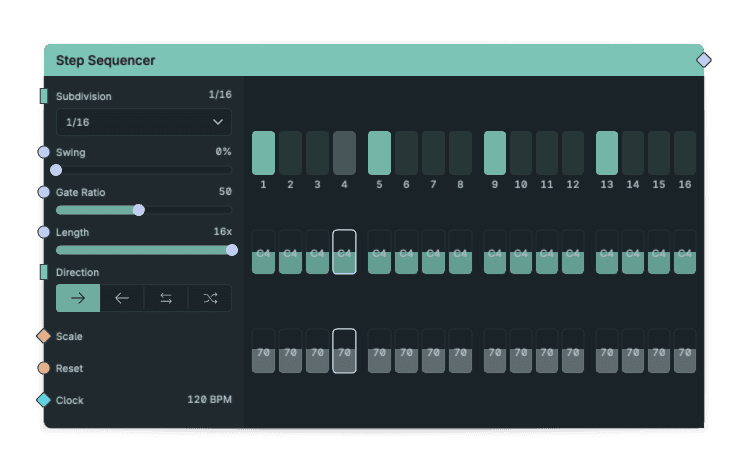This screenshot has width=748, height=472.
Task: Select random shuffle direction icon
Action: 210,298
